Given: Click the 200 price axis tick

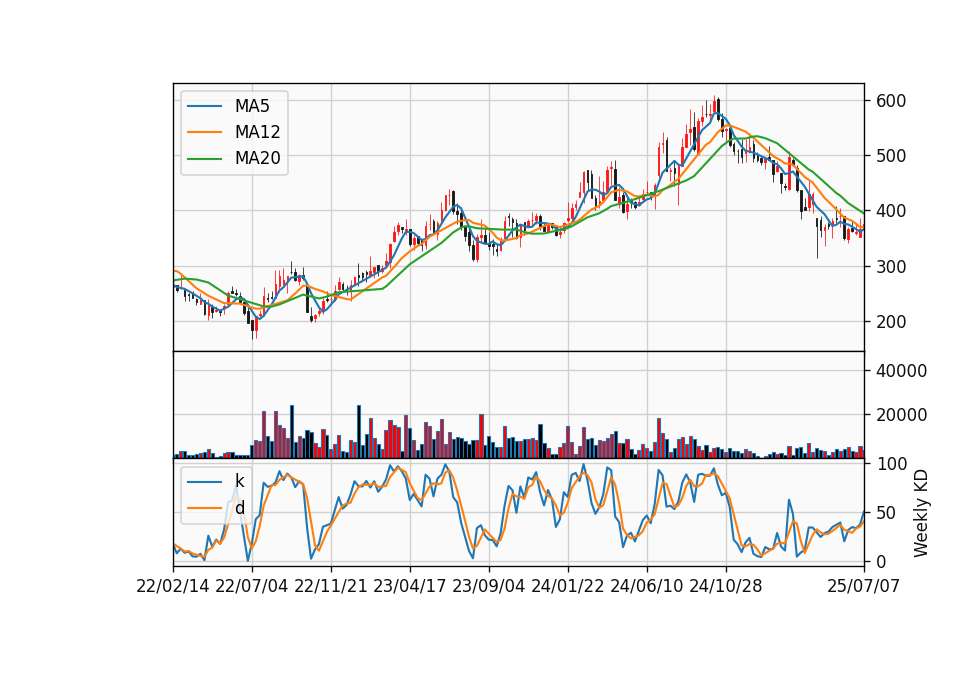Looking at the screenshot, I should pyautogui.click(x=891, y=322).
